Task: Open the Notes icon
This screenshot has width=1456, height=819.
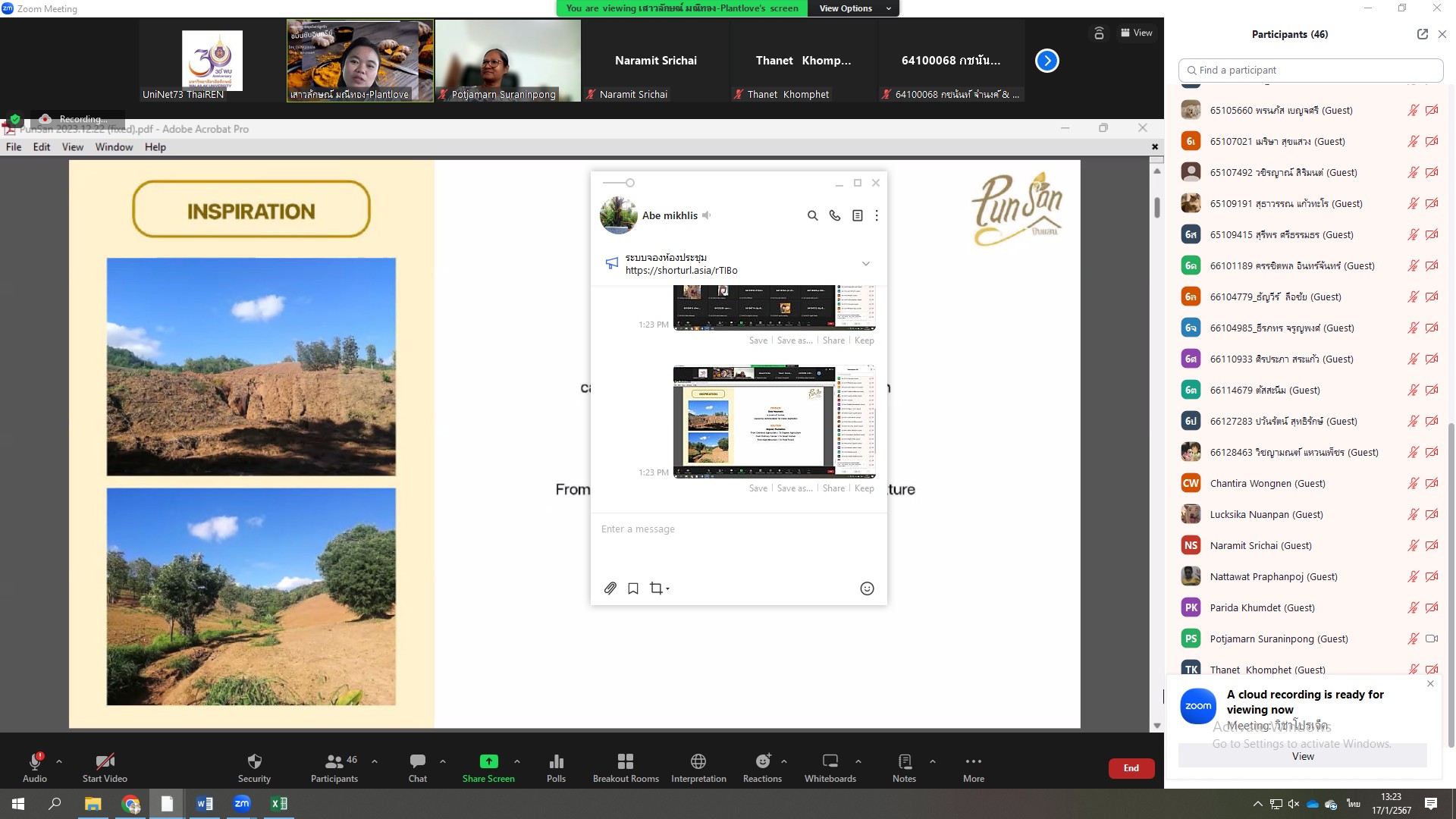Action: pyautogui.click(x=904, y=762)
